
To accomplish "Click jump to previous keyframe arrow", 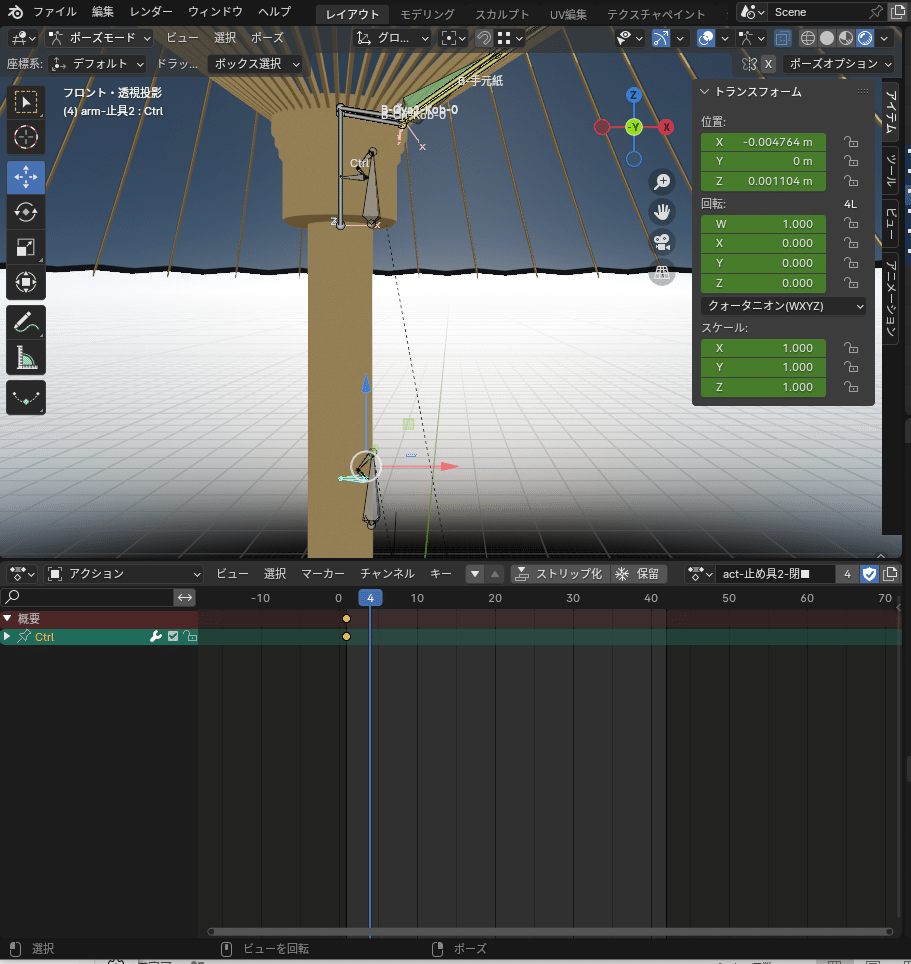I will click(x=475, y=574).
